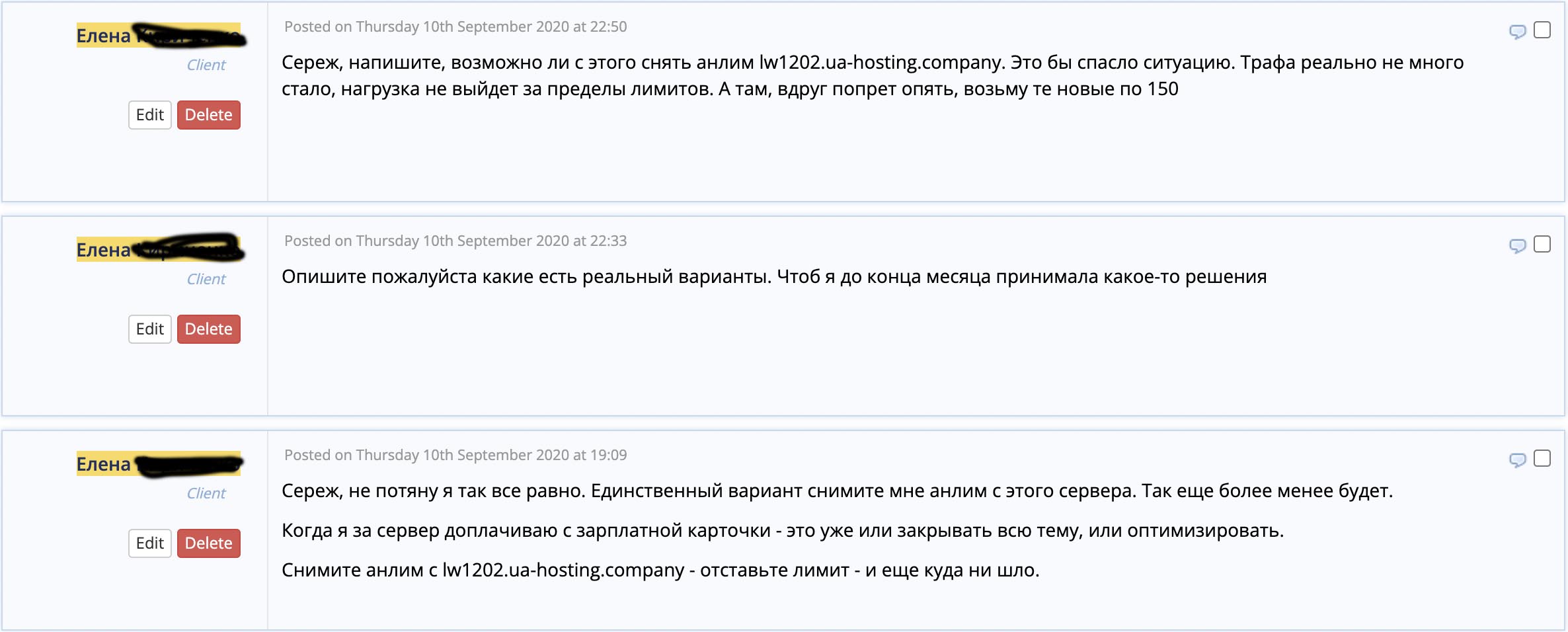This screenshot has height=632, width=1568.
Task: Click quote icon on the 19:09 message
Action: pyautogui.click(x=1517, y=459)
